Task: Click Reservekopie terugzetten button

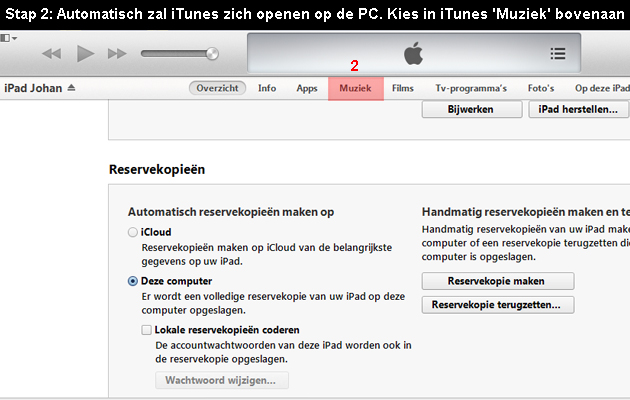Action: 498,305
